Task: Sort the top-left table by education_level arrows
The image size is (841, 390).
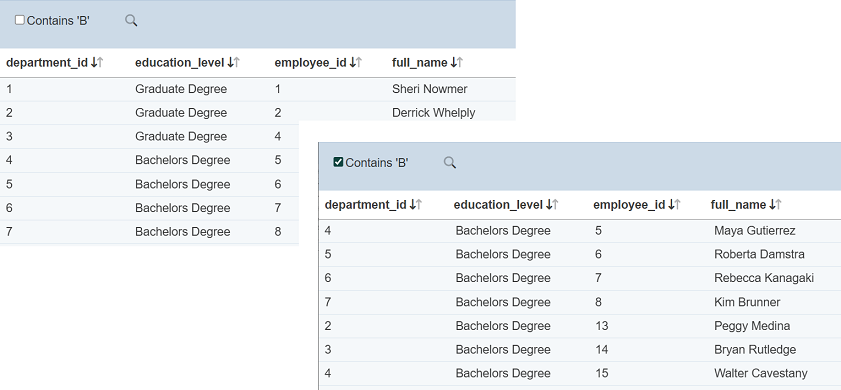Action: [x=233, y=63]
